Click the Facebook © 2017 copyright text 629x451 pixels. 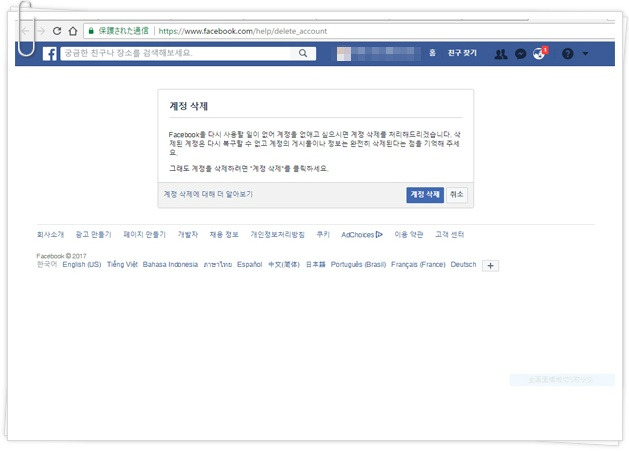click(x=61, y=256)
